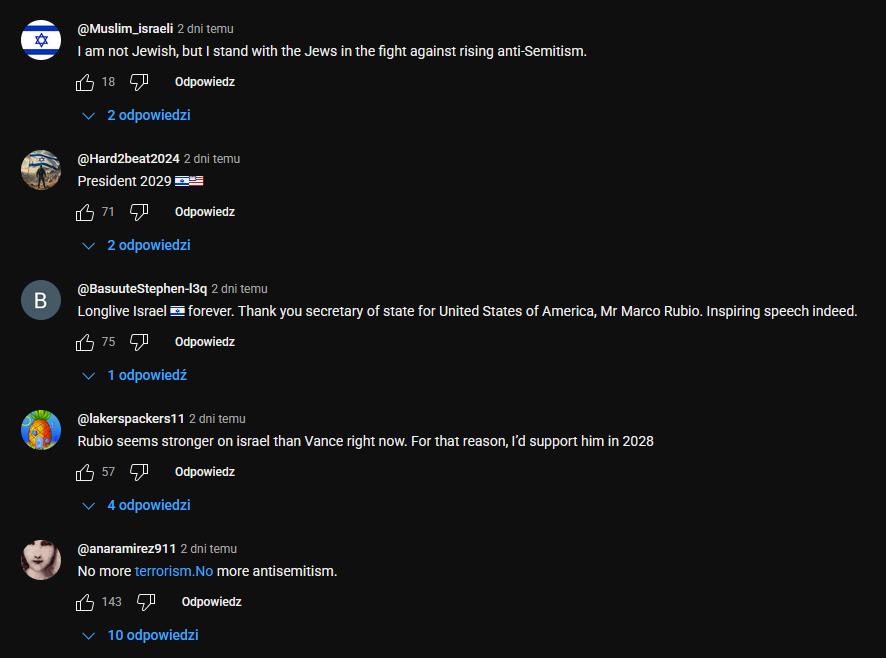Show the 1 reply under @BasuuteStephen-l3q
The height and width of the screenshot is (658, 886).
pos(135,375)
